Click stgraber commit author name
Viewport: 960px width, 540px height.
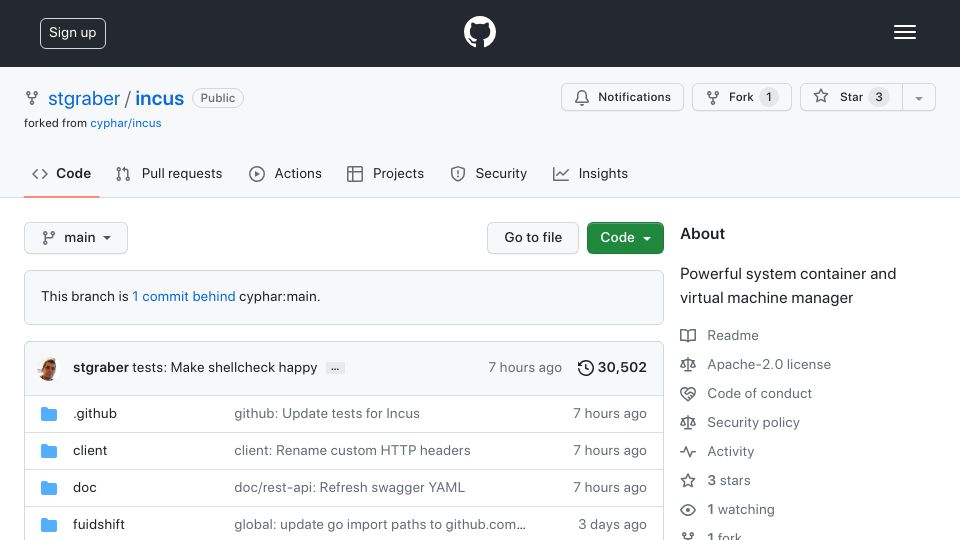point(101,367)
